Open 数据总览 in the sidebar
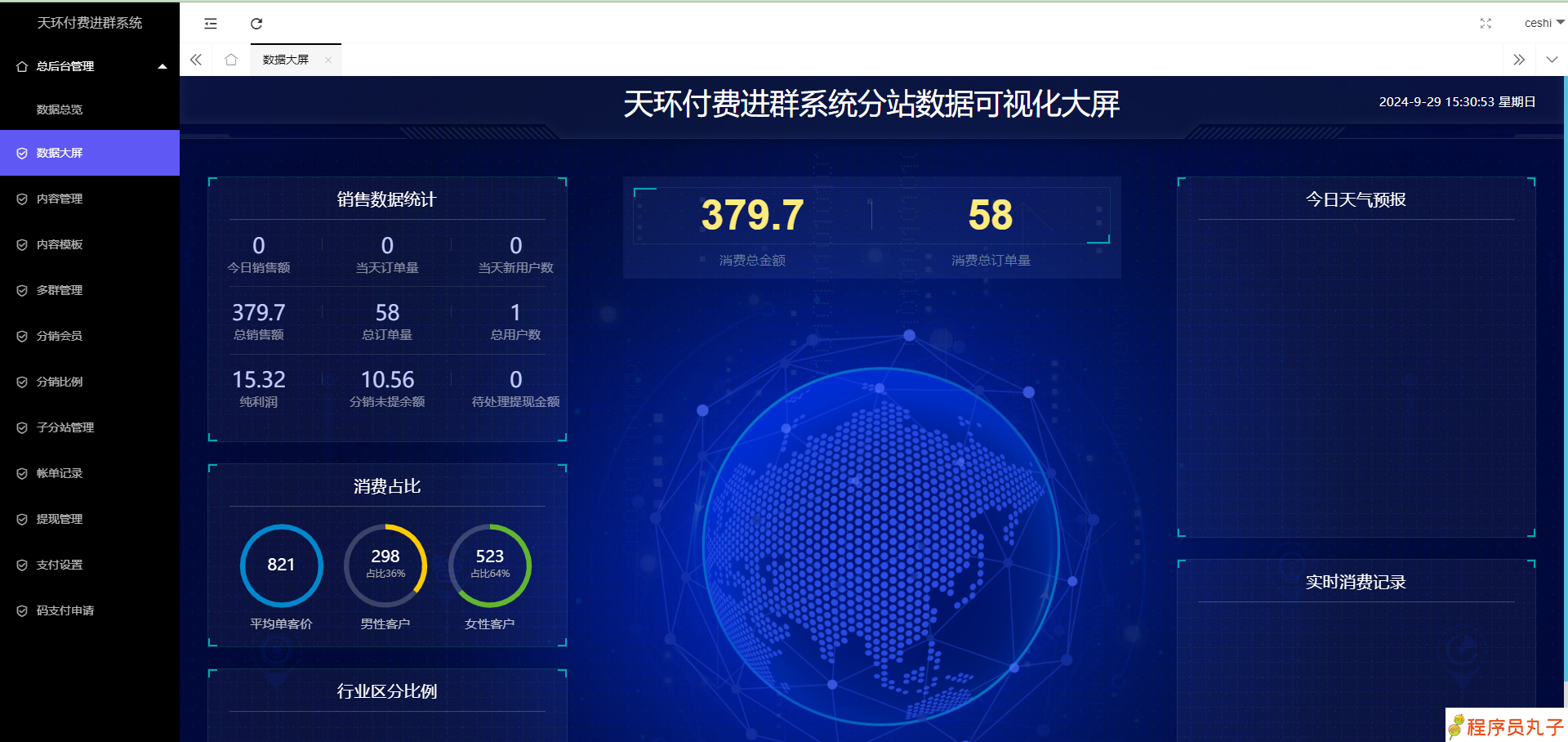 [90, 110]
